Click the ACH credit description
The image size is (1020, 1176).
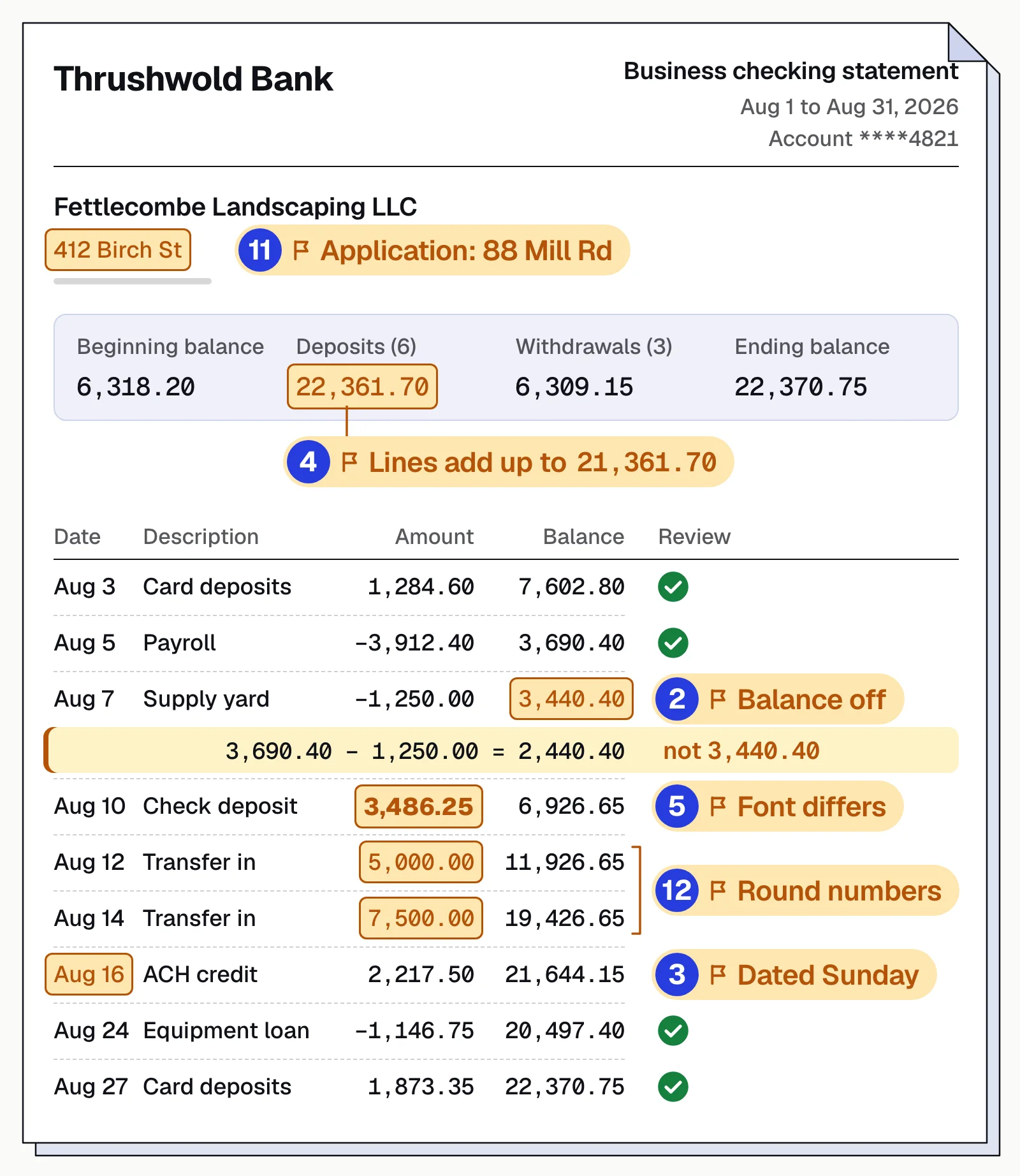200,974
